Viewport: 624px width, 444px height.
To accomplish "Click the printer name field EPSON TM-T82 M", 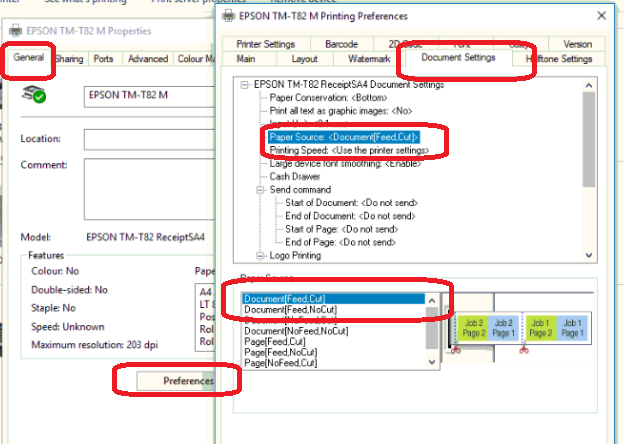I will tap(149, 95).
